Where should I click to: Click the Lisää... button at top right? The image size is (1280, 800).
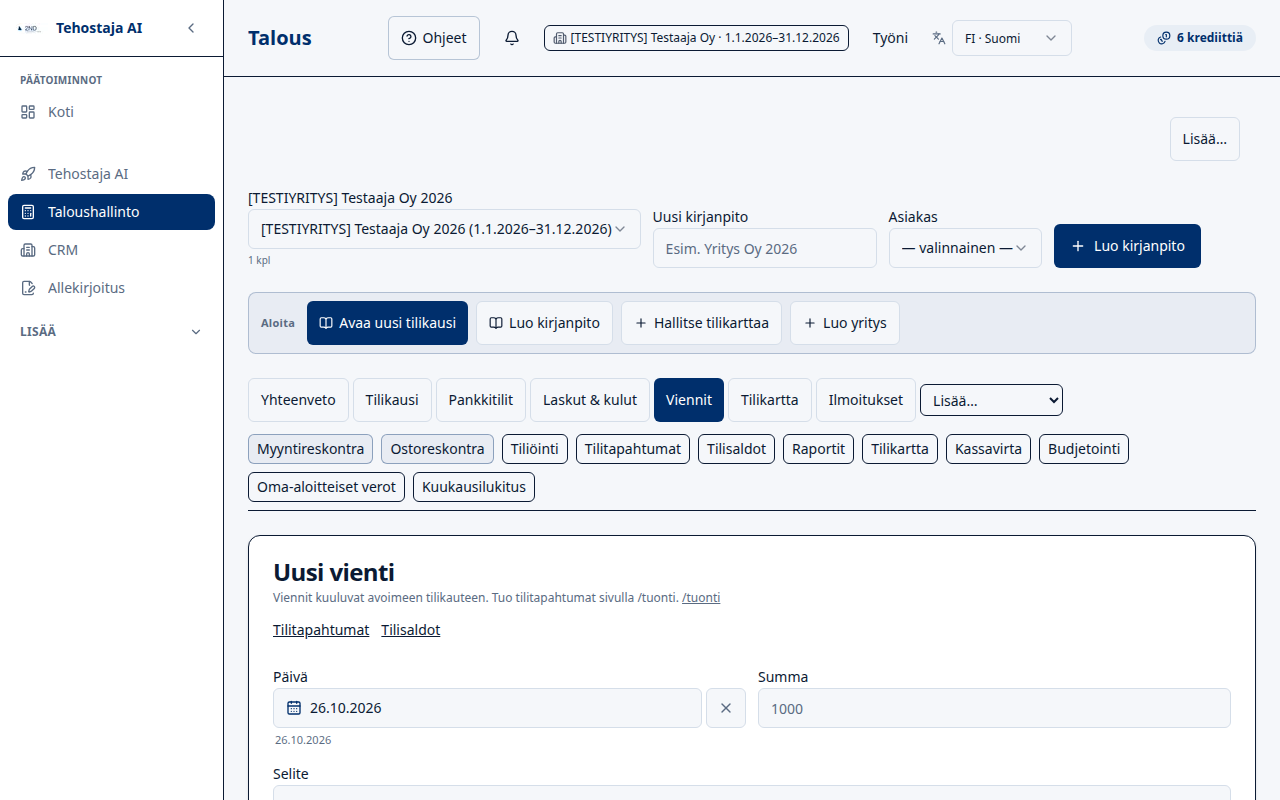(1205, 139)
